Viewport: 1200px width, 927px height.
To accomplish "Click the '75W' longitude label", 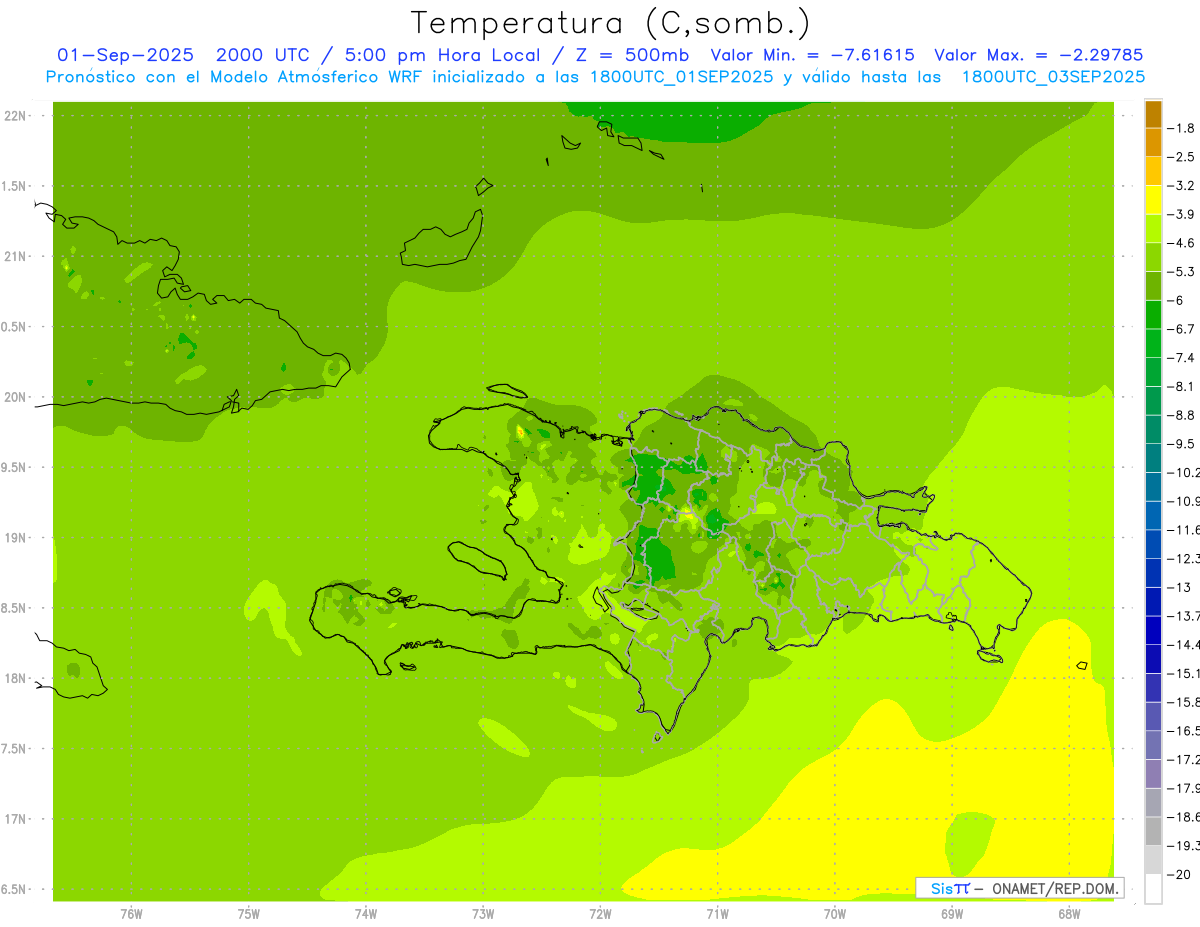I will 249,914.
